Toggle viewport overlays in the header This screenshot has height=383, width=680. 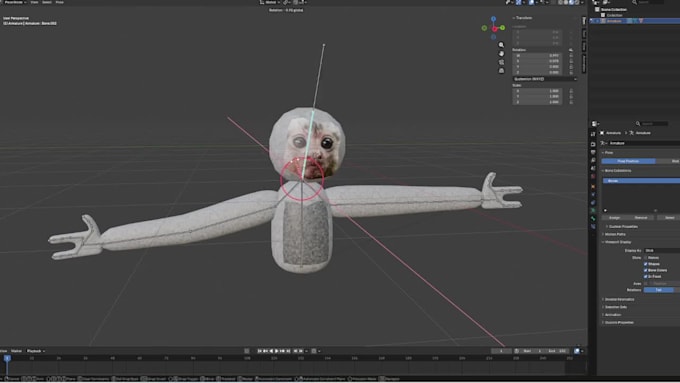(531, 2)
